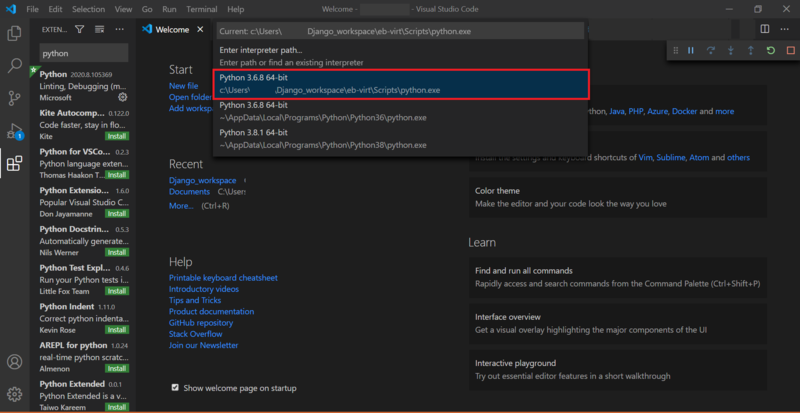The image size is (800, 413).
Task: Open Extensions panel more actions menu
Action: click(x=119, y=30)
